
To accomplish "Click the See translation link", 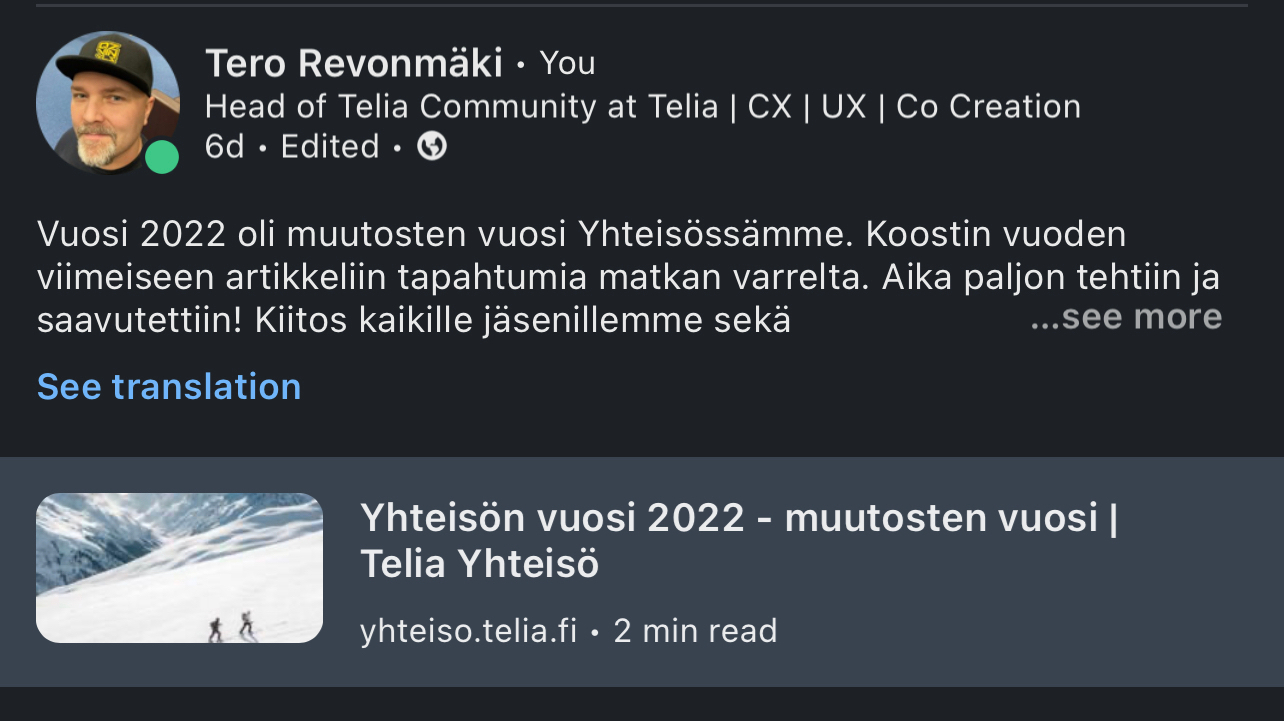I will tap(169, 386).
